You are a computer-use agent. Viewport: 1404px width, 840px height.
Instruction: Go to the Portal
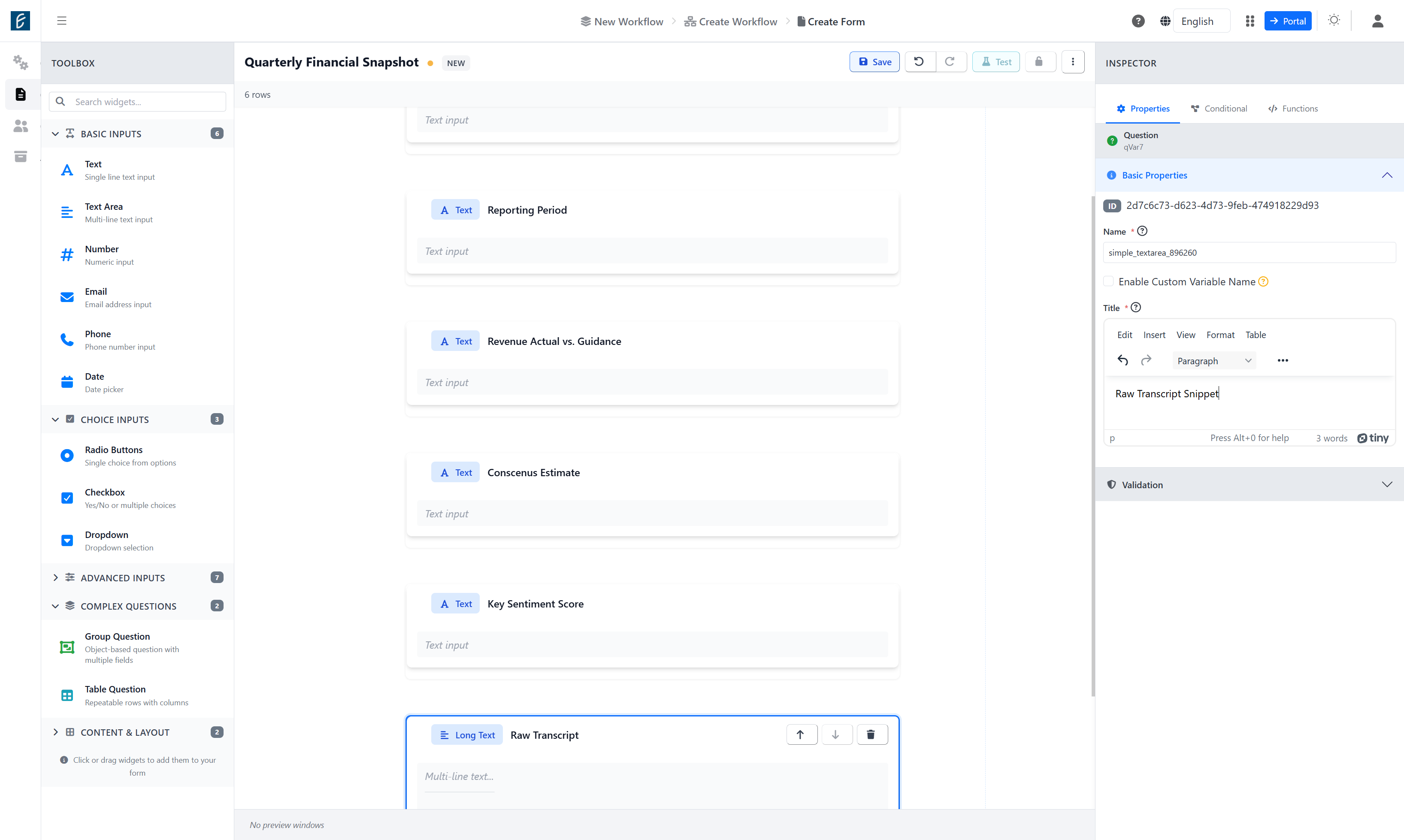(1288, 21)
